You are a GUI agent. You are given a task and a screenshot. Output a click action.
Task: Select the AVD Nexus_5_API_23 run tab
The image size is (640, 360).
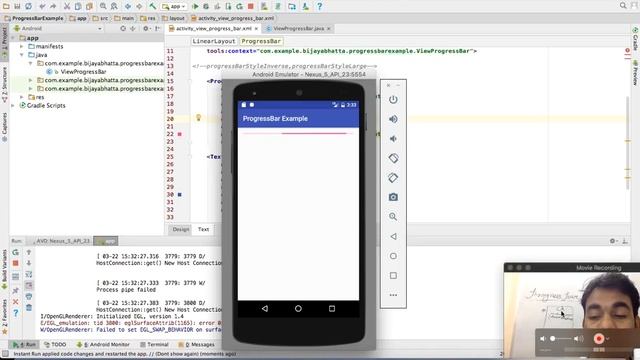click(x=59, y=241)
